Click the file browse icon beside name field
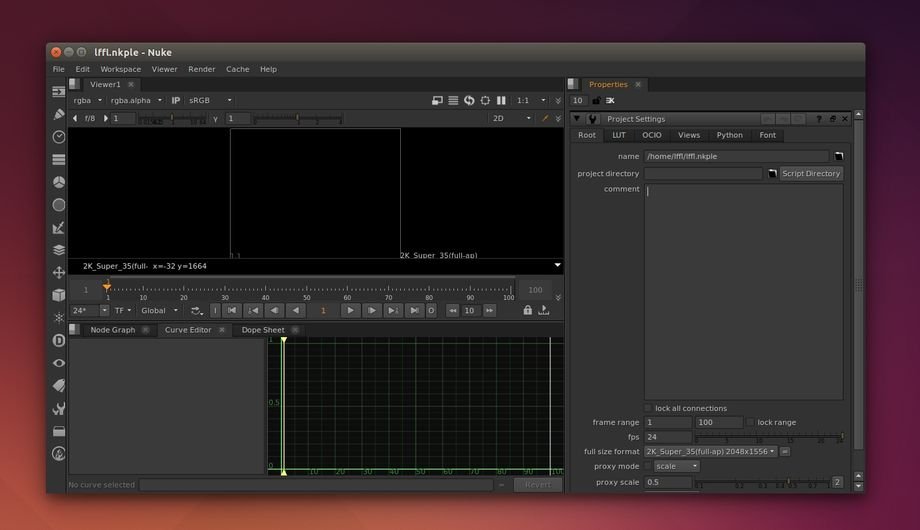The image size is (920, 530). coord(839,157)
